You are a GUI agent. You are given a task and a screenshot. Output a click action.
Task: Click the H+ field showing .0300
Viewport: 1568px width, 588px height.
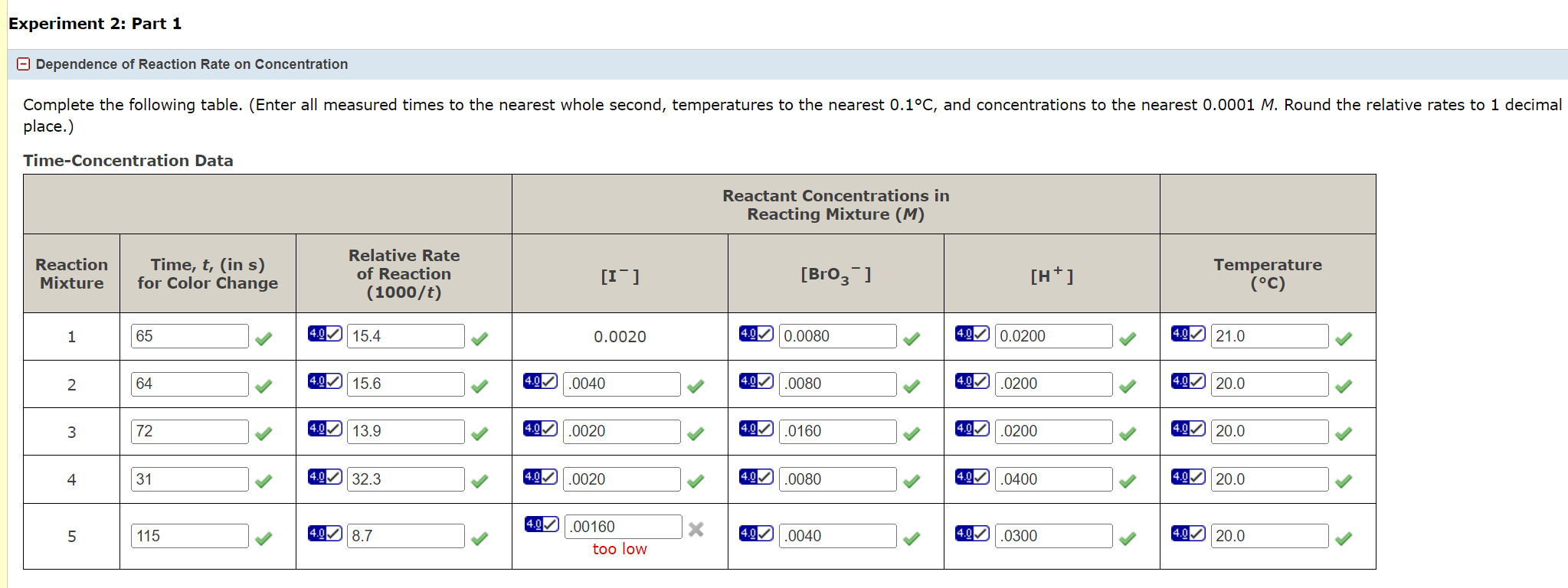[1054, 536]
